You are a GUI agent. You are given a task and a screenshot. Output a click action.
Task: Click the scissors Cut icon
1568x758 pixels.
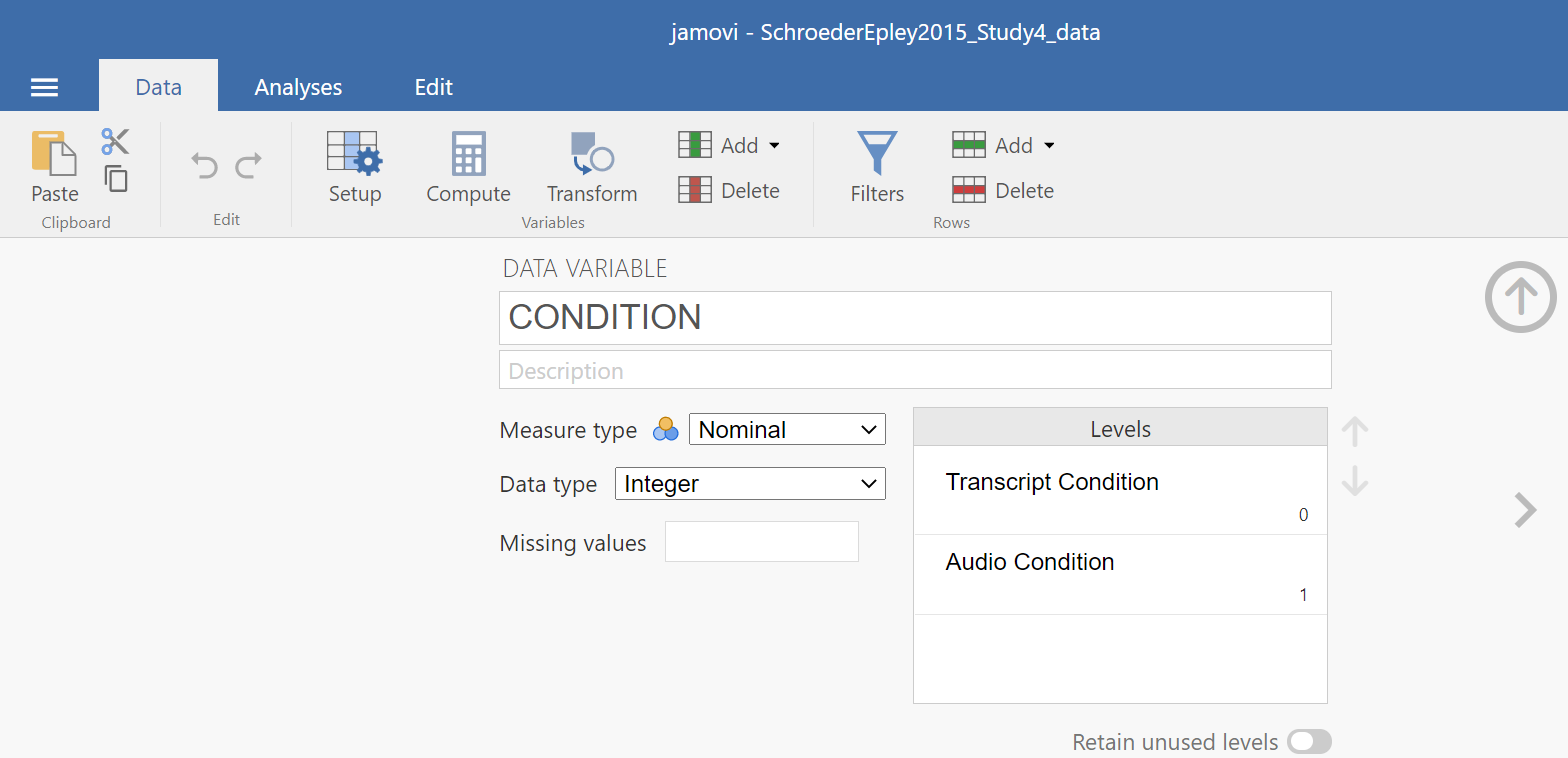pos(115,141)
